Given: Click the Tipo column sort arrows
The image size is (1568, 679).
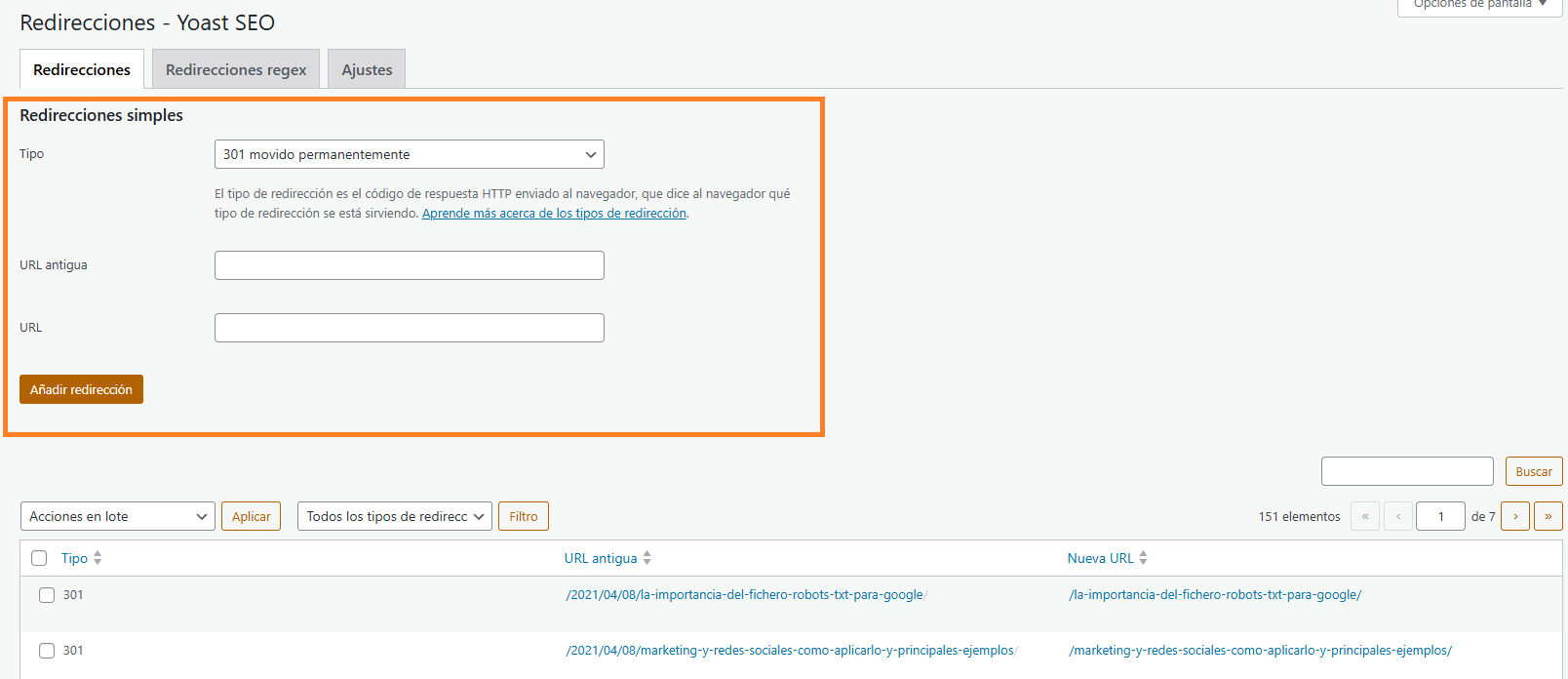Looking at the screenshot, I should coord(98,558).
